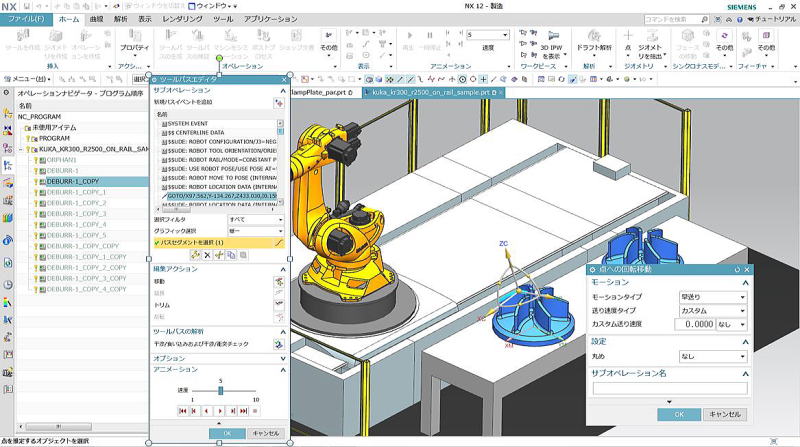Click the path segment curve selection icon
The image size is (800, 447).
point(279,243)
